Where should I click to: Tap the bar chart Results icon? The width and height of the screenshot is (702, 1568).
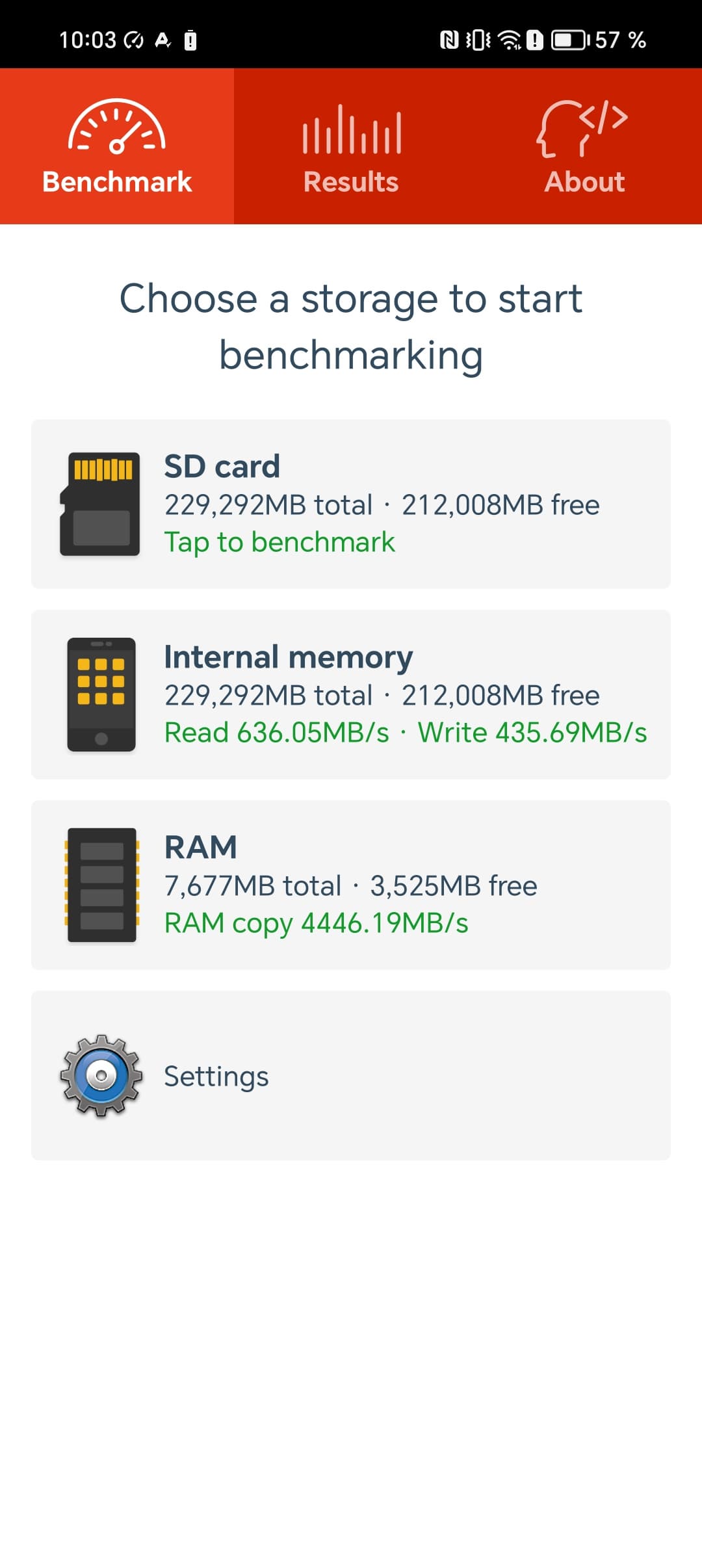(351, 129)
